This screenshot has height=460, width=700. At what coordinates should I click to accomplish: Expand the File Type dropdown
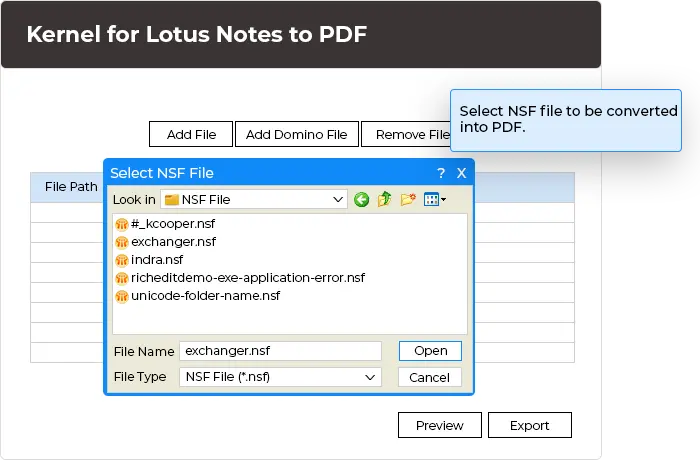coord(370,377)
